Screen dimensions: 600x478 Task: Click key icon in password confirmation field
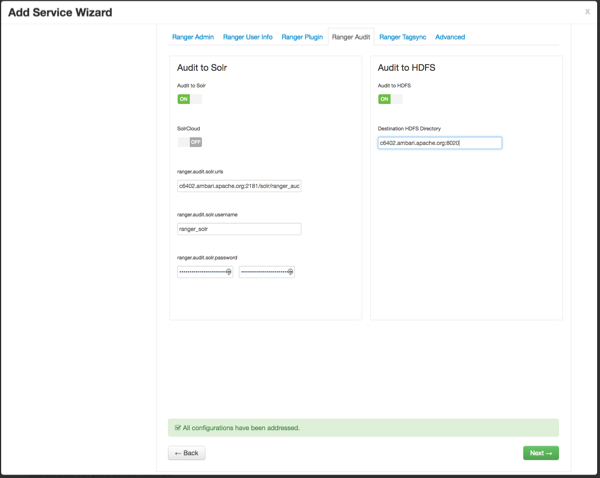tap(291, 271)
